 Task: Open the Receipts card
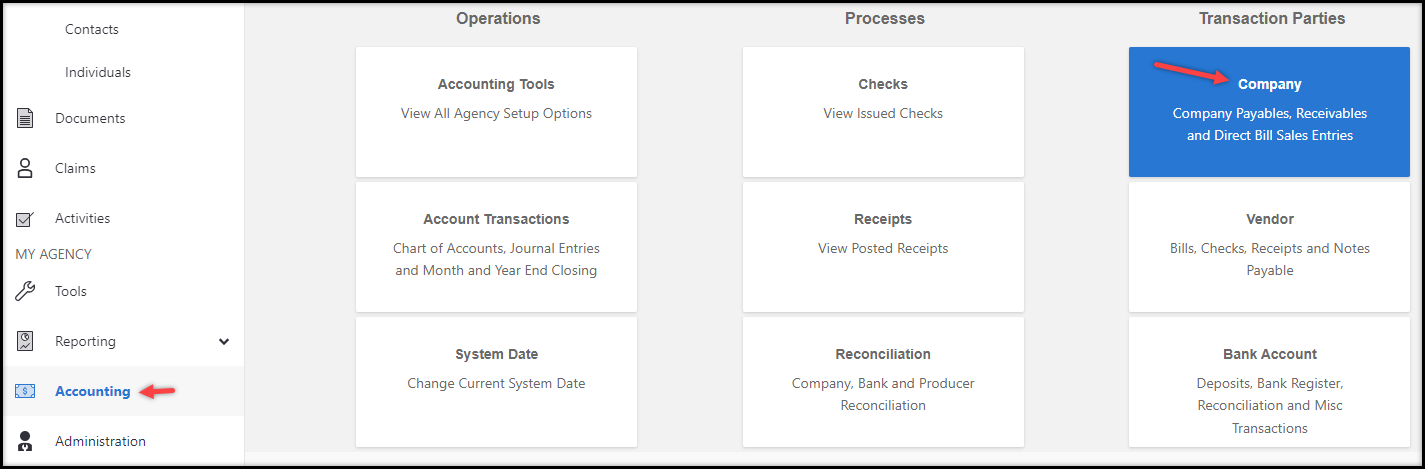[x=883, y=246]
